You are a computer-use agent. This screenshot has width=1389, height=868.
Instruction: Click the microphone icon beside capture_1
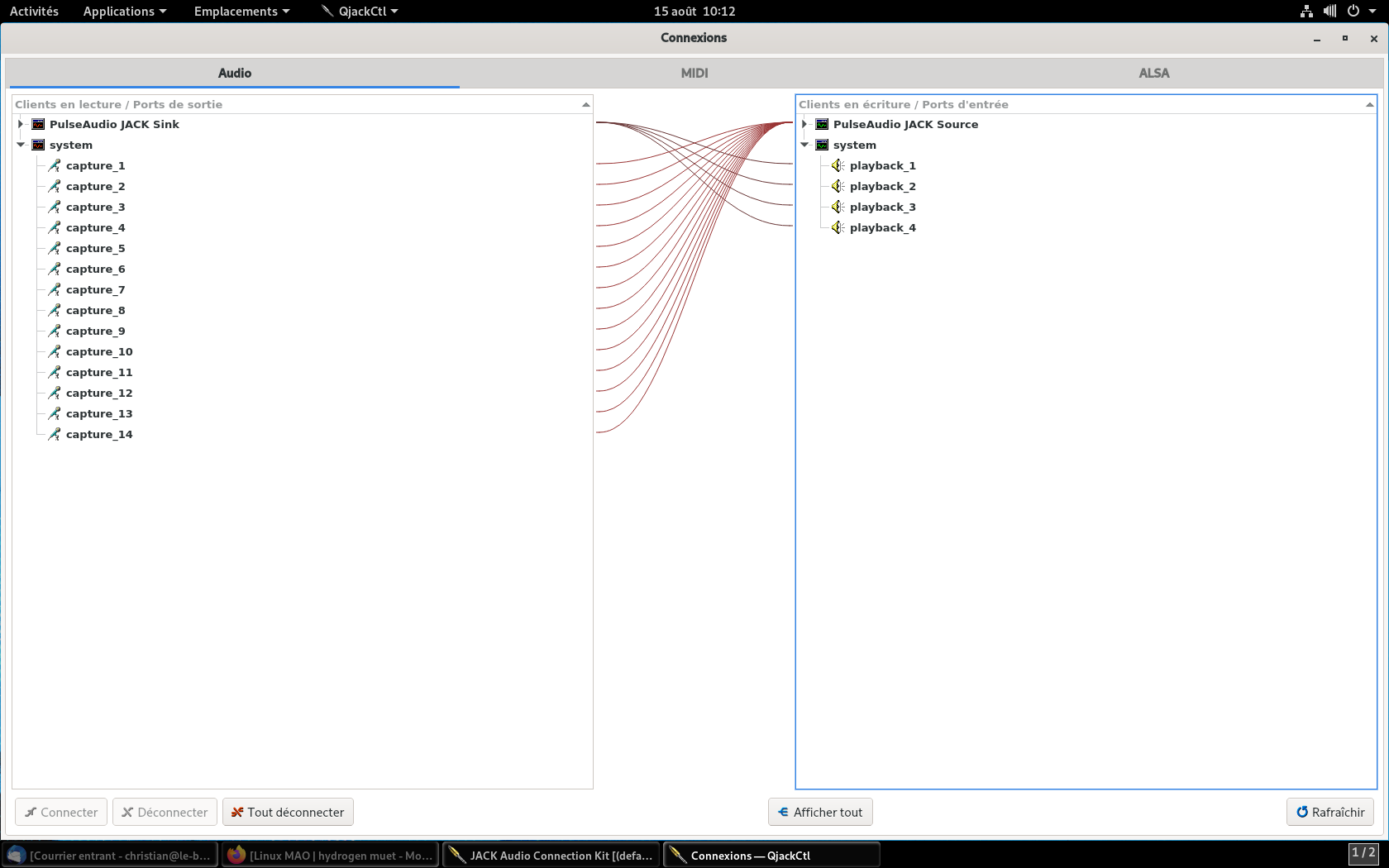55,165
